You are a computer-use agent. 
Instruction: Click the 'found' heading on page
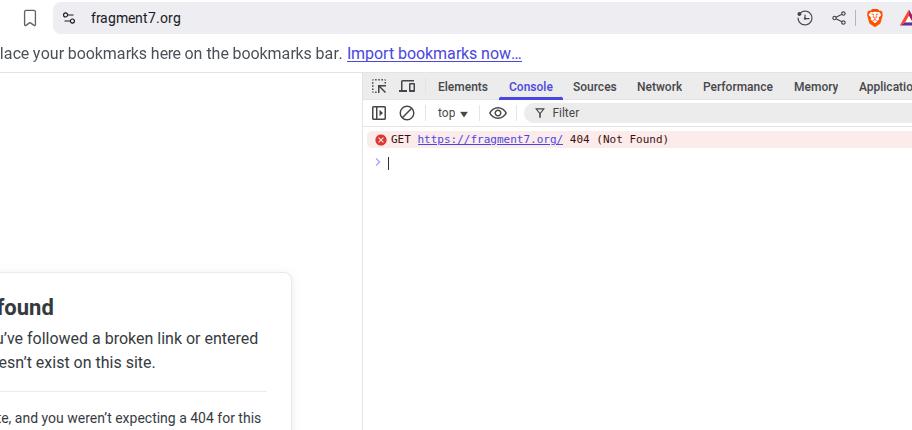coord(26,307)
